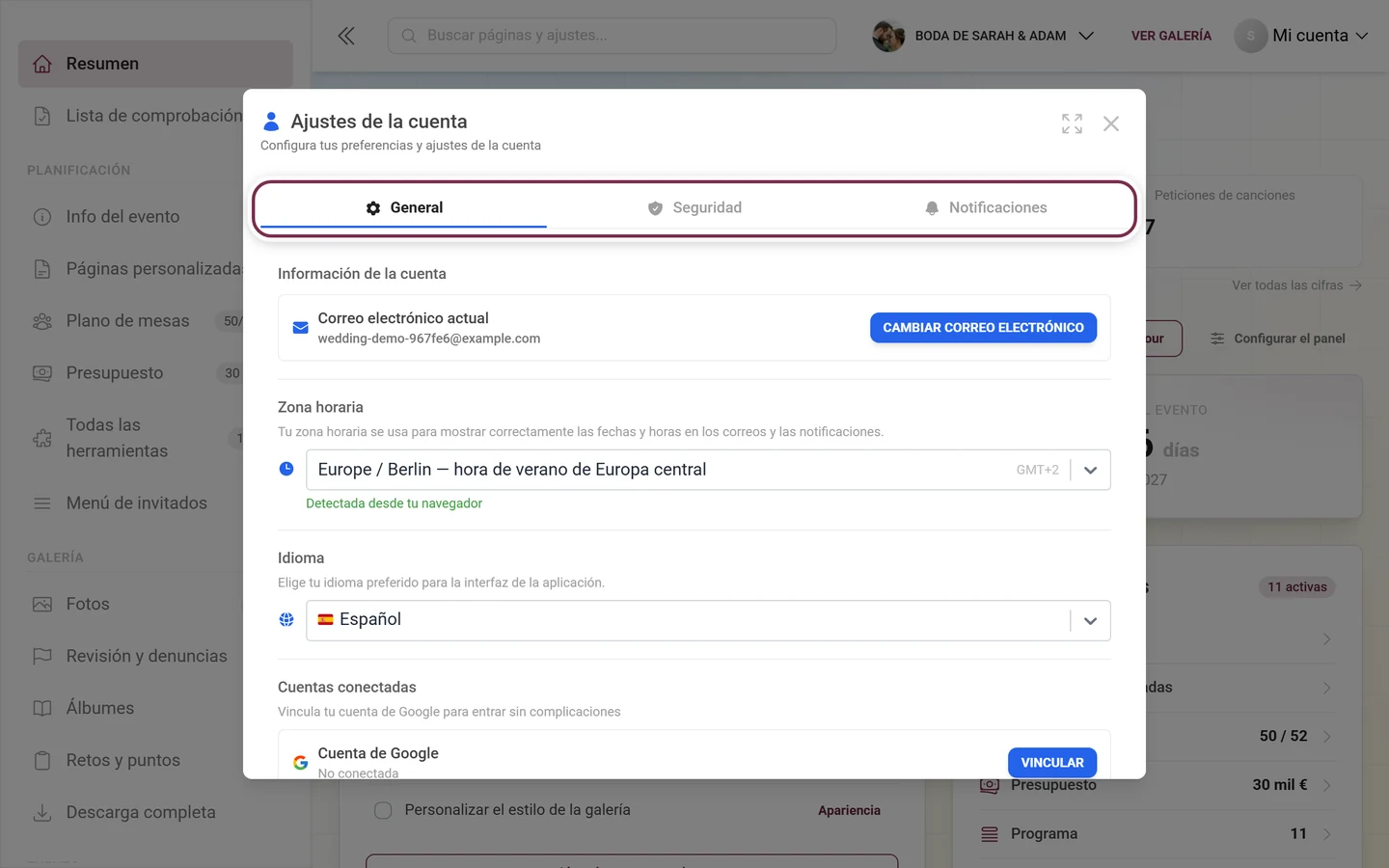Image resolution: width=1389 pixels, height=868 pixels.
Task: Click the Google logo icon in Cuentas conectadas
Action: click(x=301, y=763)
